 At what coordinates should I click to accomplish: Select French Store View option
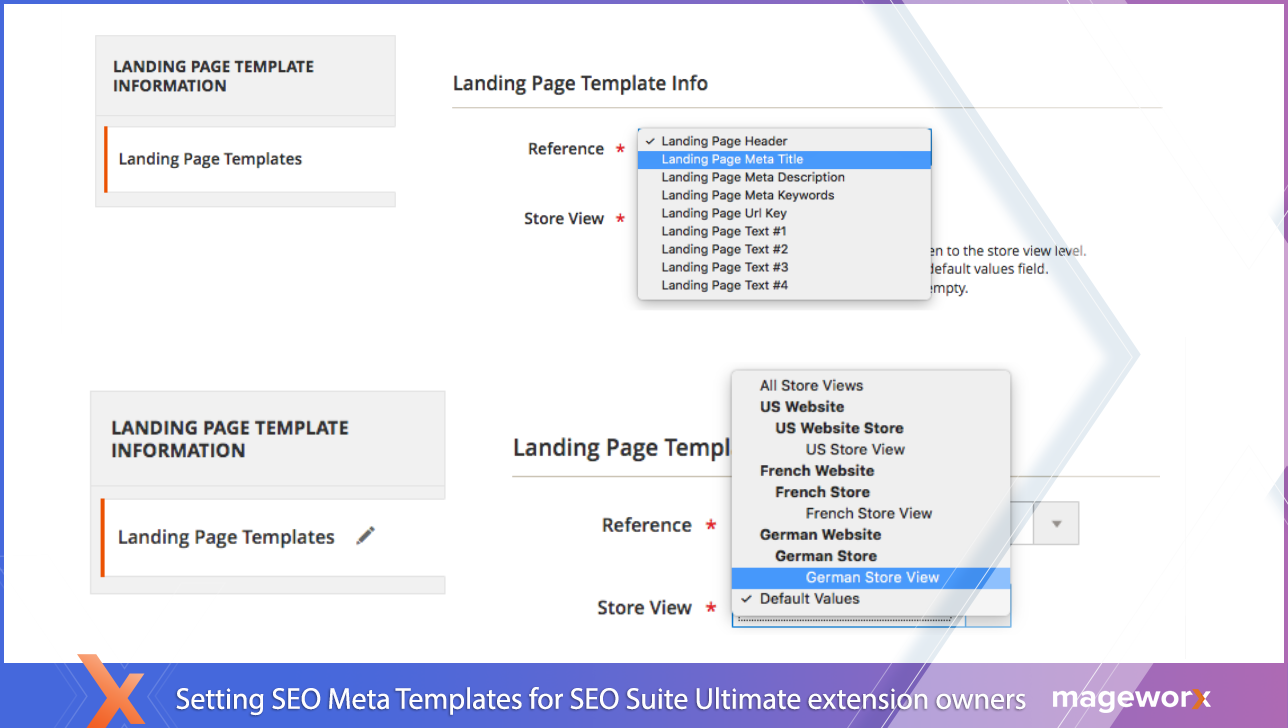(868, 513)
